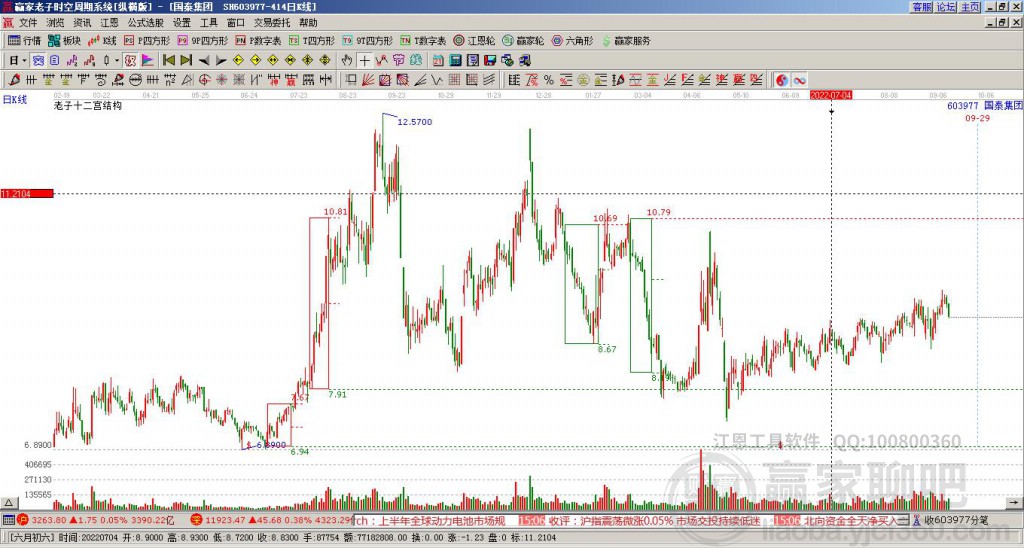The height and width of the screenshot is (548, 1024).
Task: Toggle the red flag icon
Action: (148, 60)
